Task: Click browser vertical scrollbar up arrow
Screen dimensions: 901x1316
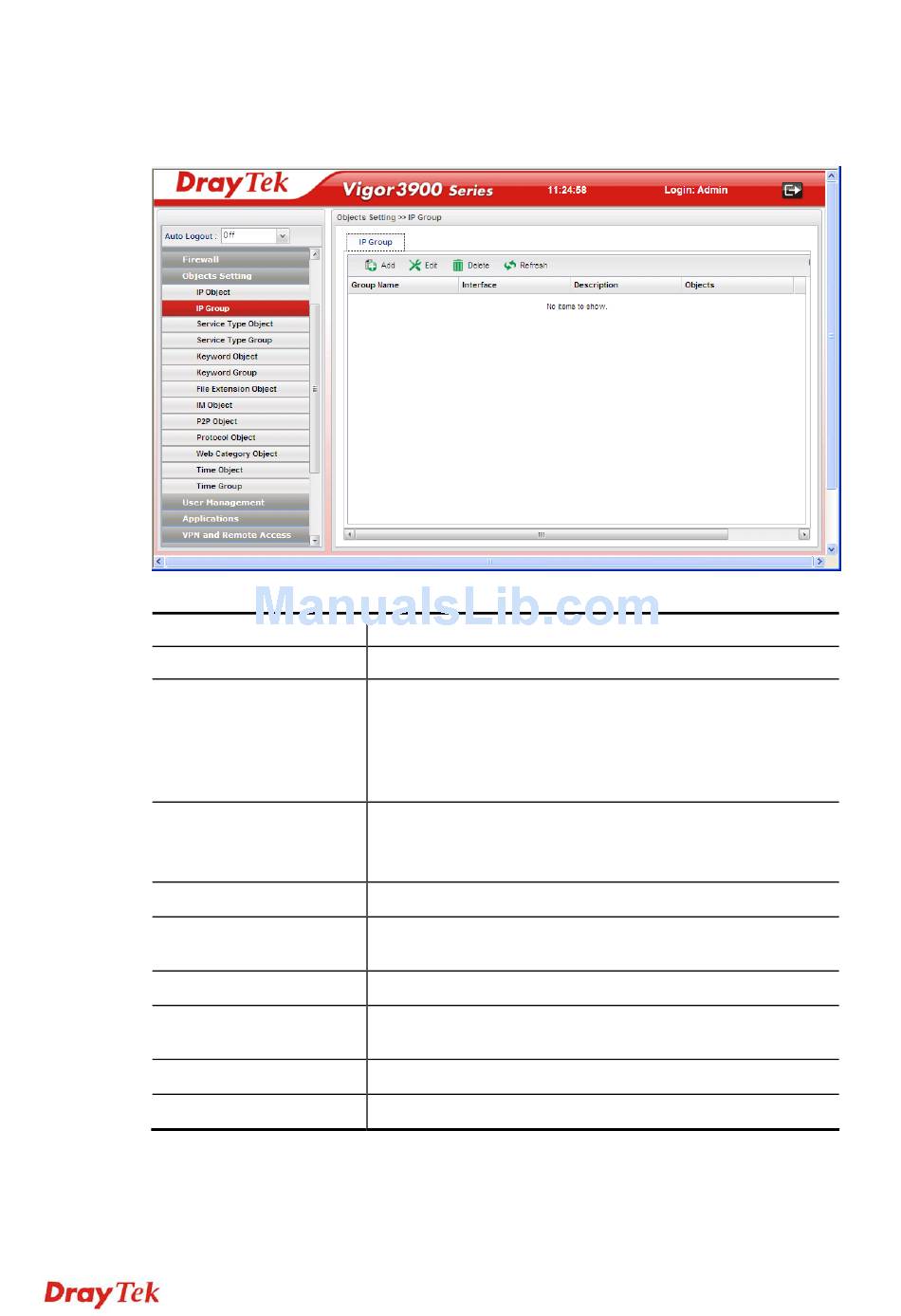Action: [832, 176]
